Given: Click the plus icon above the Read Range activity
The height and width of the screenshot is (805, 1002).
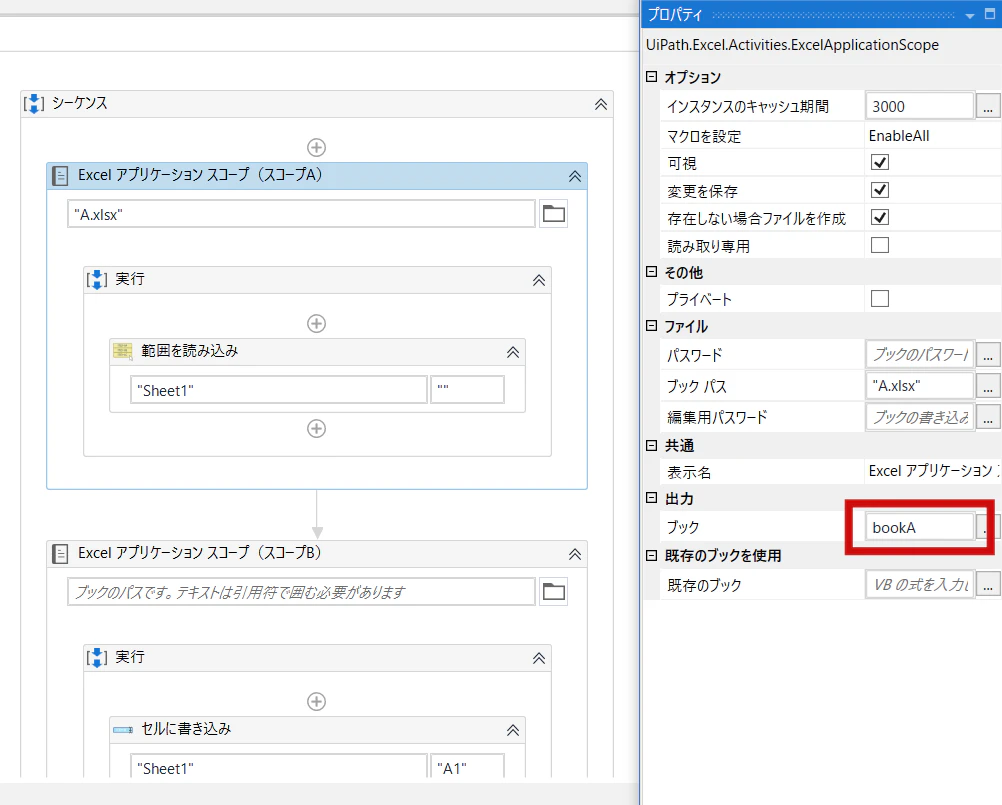Looking at the screenshot, I should click(316, 323).
